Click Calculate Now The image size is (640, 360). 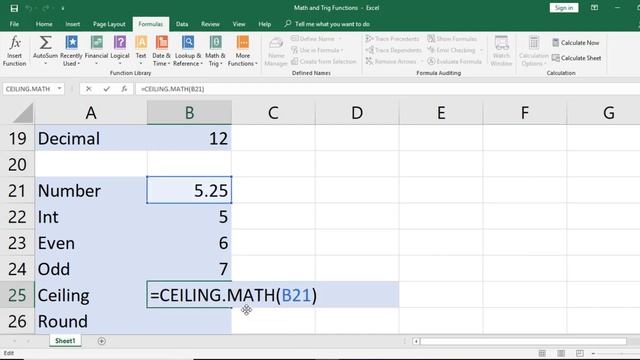click(576, 42)
